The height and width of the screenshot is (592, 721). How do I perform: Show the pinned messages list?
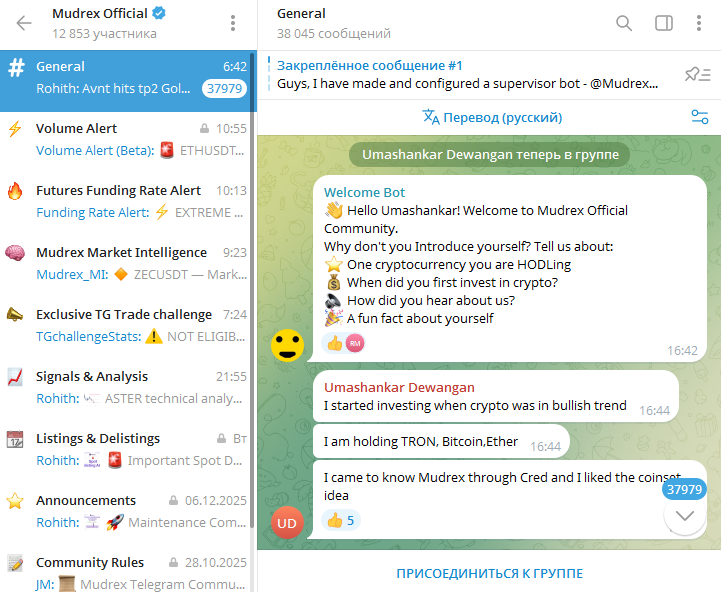click(x=698, y=74)
